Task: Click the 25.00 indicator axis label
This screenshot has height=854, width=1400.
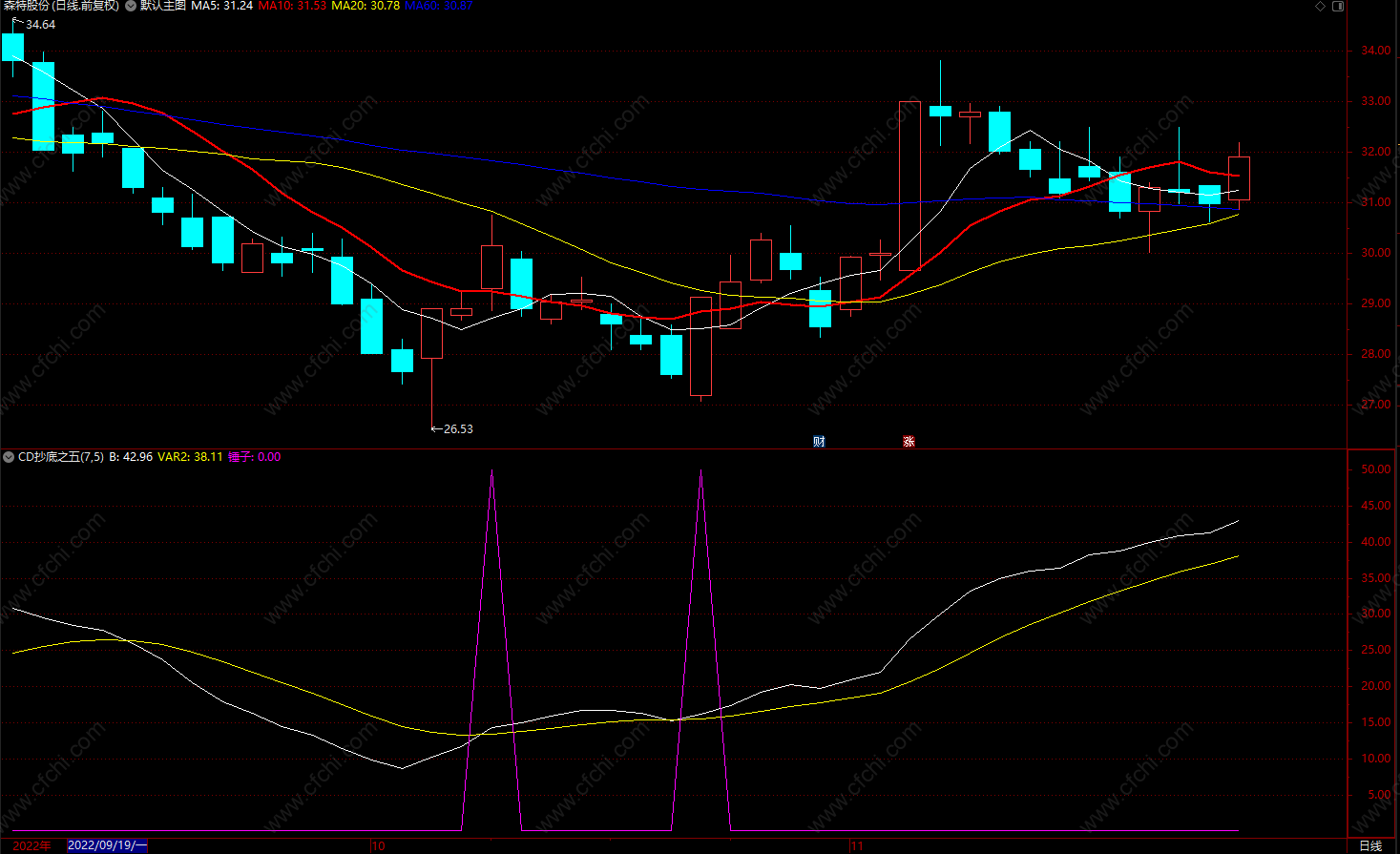Action: (x=1375, y=650)
